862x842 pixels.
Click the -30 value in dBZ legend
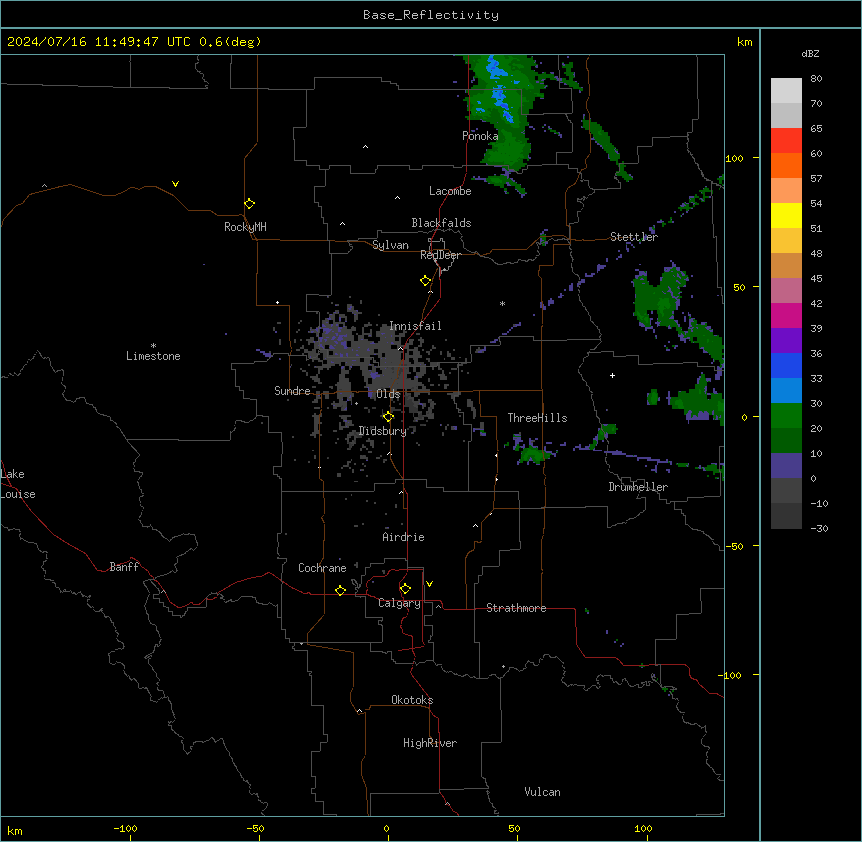[819, 529]
